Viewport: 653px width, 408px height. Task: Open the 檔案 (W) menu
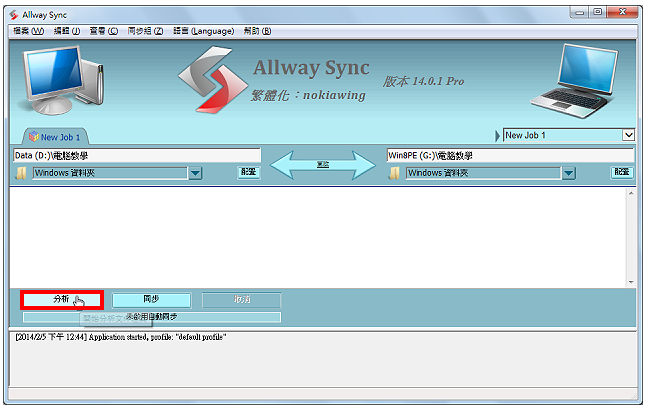coord(28,31)
